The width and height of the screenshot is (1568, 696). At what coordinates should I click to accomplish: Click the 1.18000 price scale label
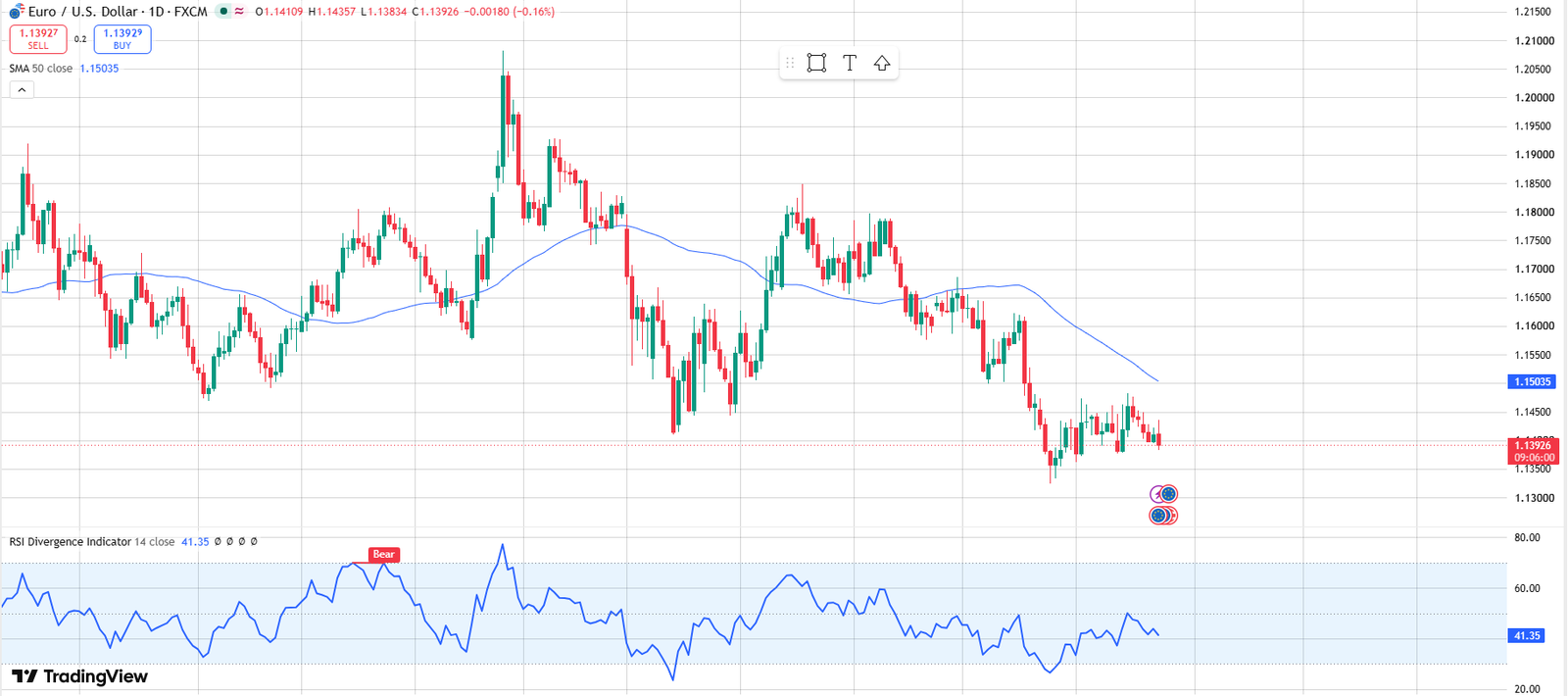(1534, 213)
